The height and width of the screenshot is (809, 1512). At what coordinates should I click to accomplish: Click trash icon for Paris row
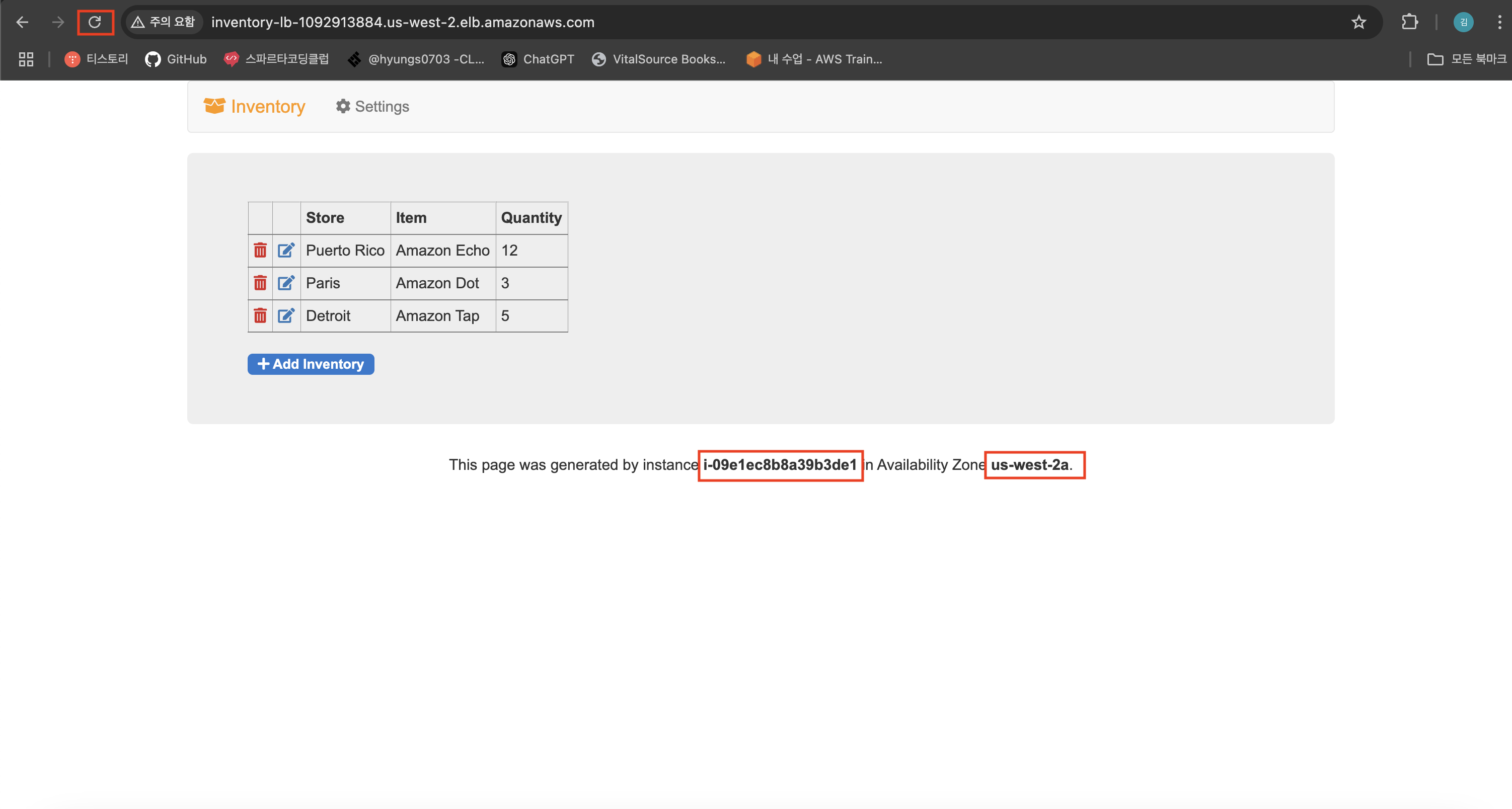[x=260, y=283]
